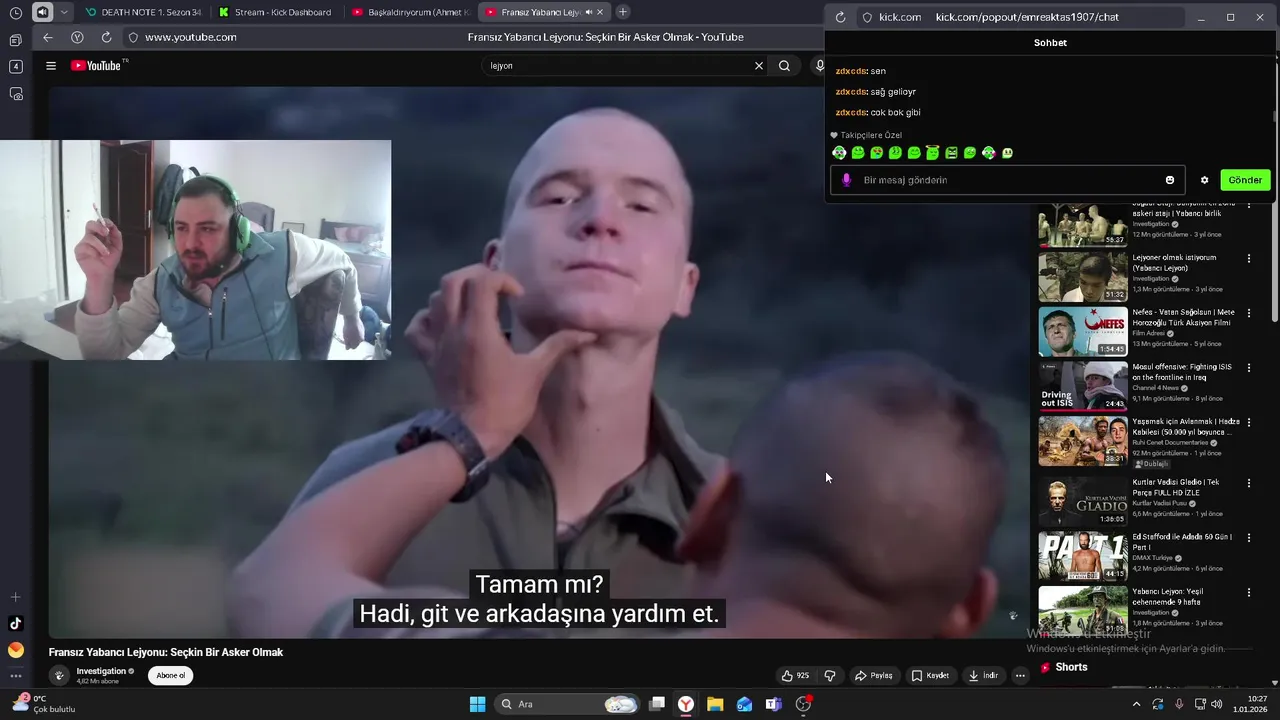
Task: Open Kick chat settings gear
Action: [x=1204, y=180]
